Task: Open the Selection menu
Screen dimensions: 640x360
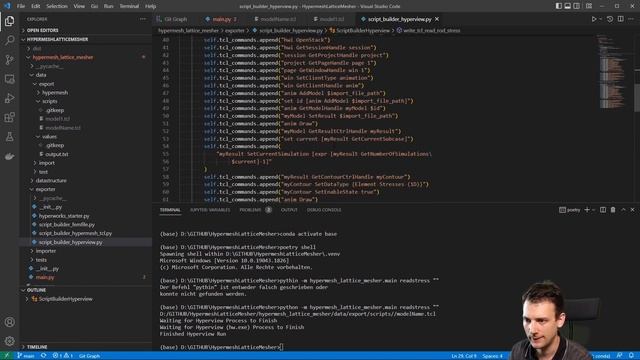Action: click(57, 6)
